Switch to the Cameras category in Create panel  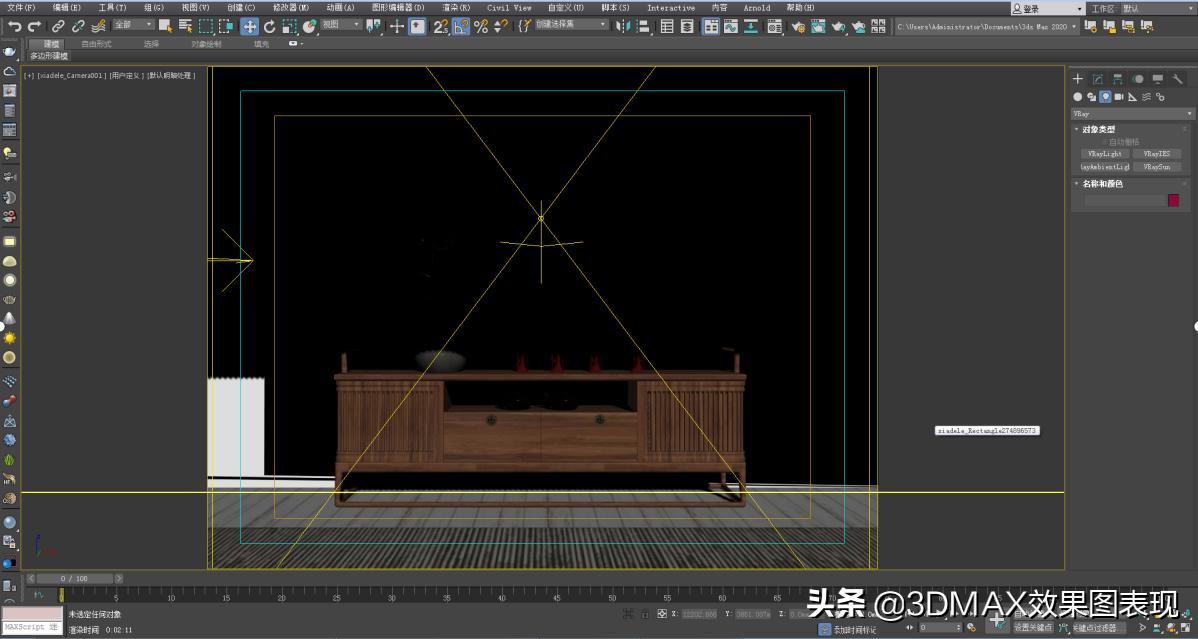[1118, 97]
